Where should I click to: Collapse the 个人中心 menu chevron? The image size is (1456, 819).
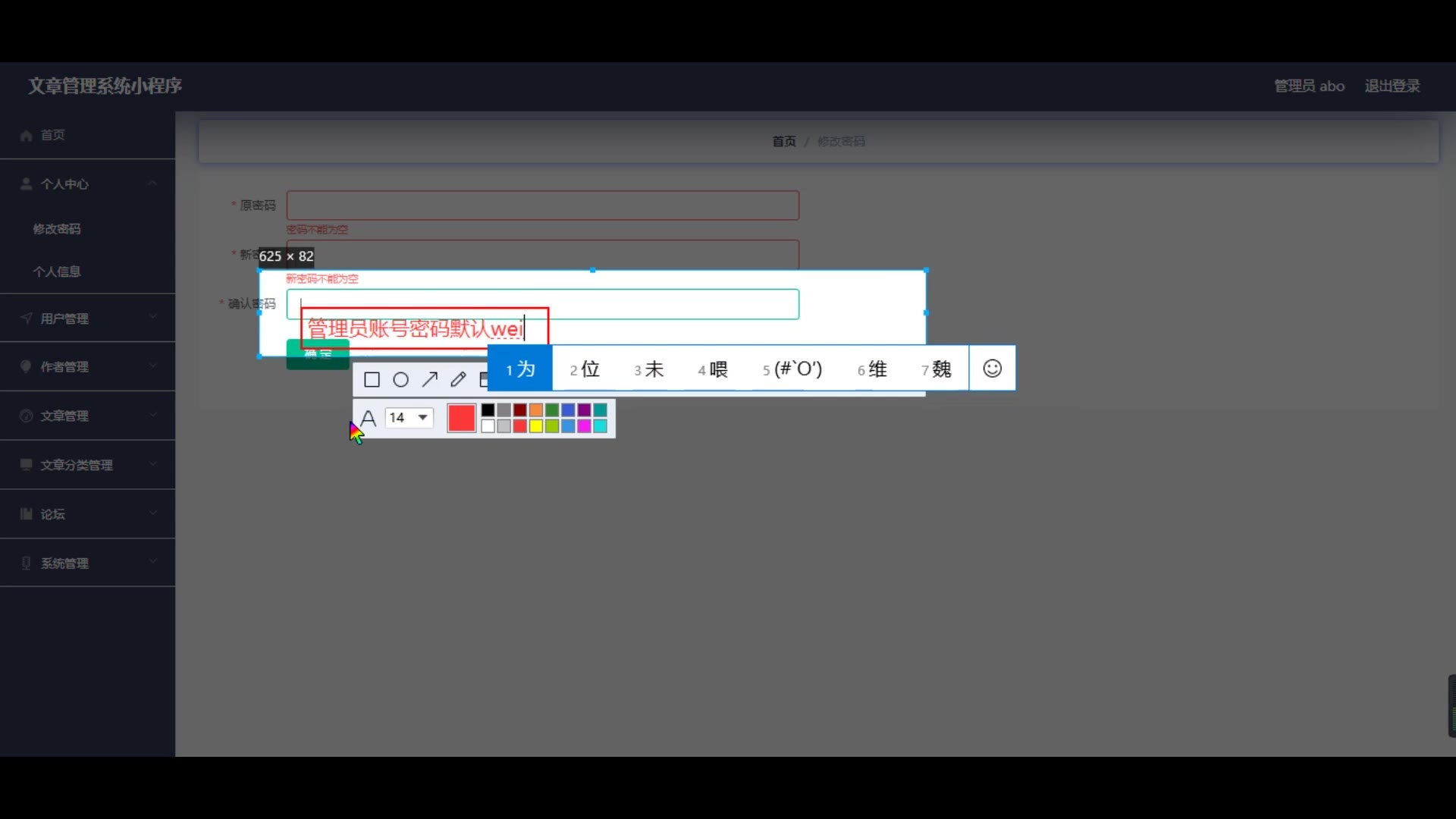click(152, 184)
